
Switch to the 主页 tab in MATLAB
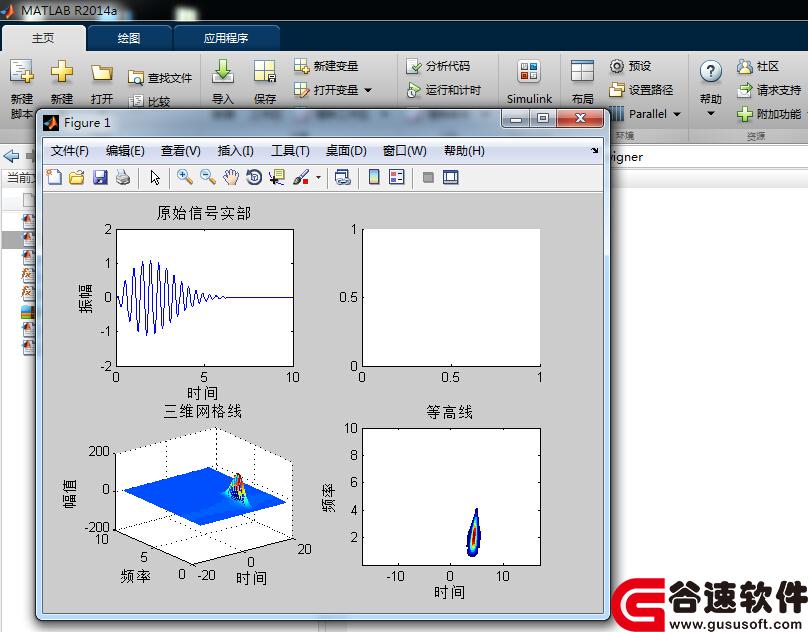pos(43,38)
